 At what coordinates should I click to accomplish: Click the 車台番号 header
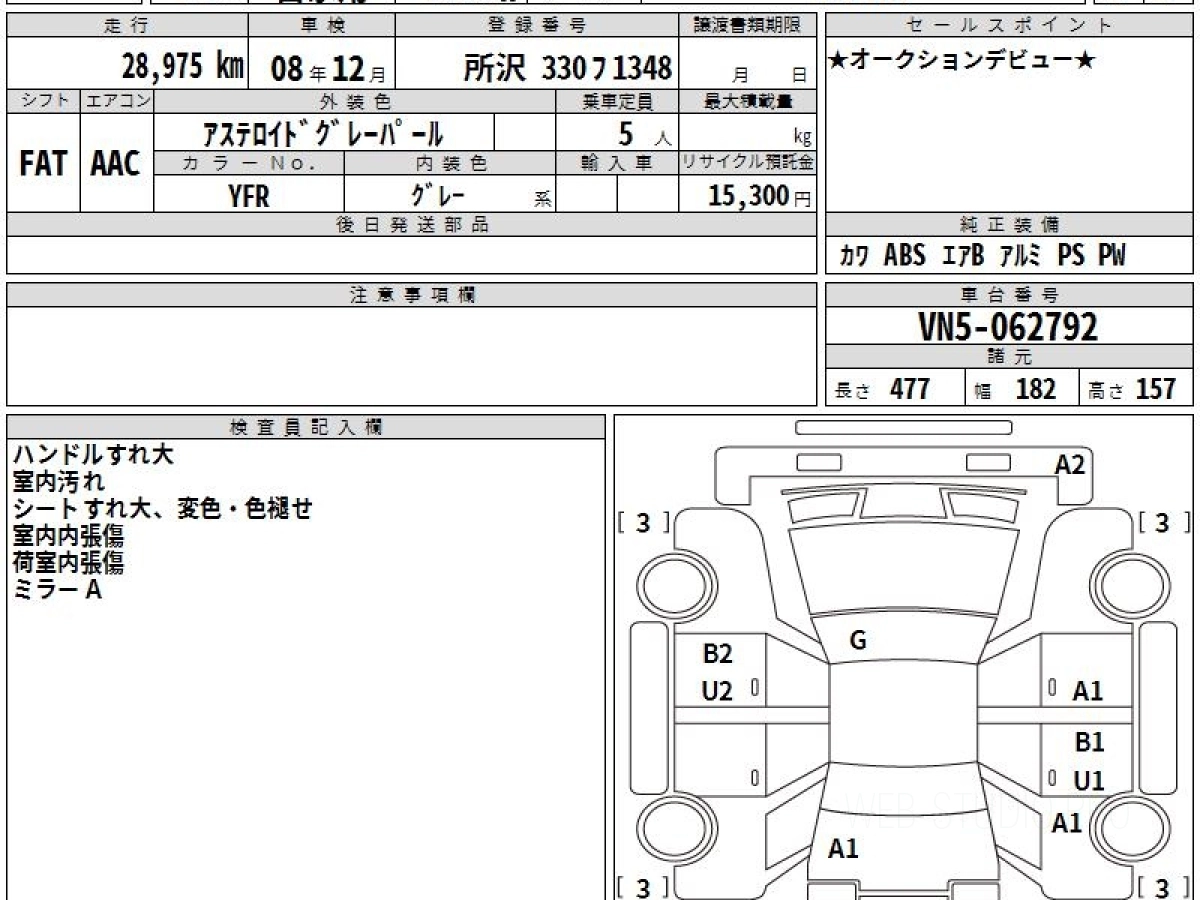(1009, 295)
